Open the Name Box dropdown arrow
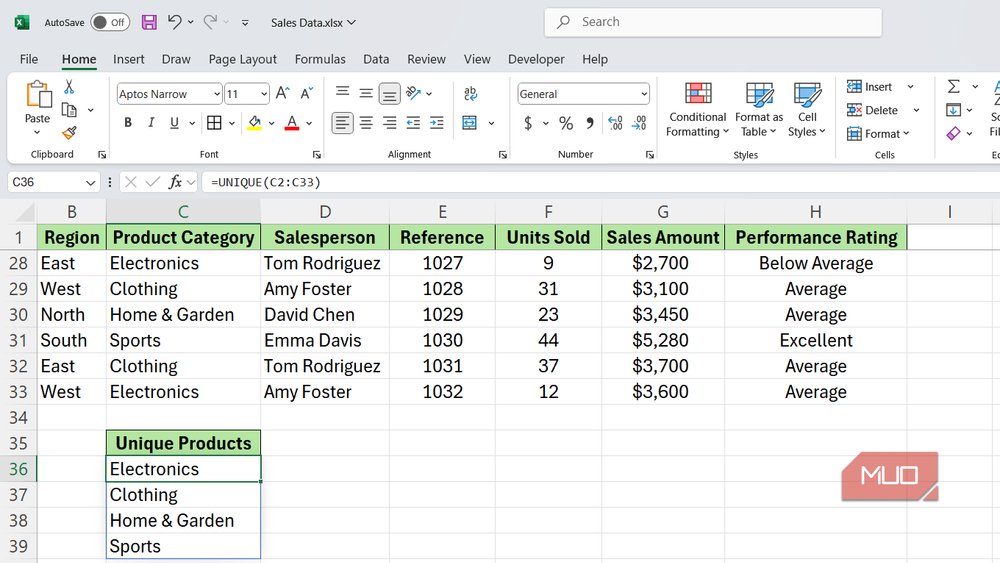The image size is (1000, 563). click(x=90, y=182)
